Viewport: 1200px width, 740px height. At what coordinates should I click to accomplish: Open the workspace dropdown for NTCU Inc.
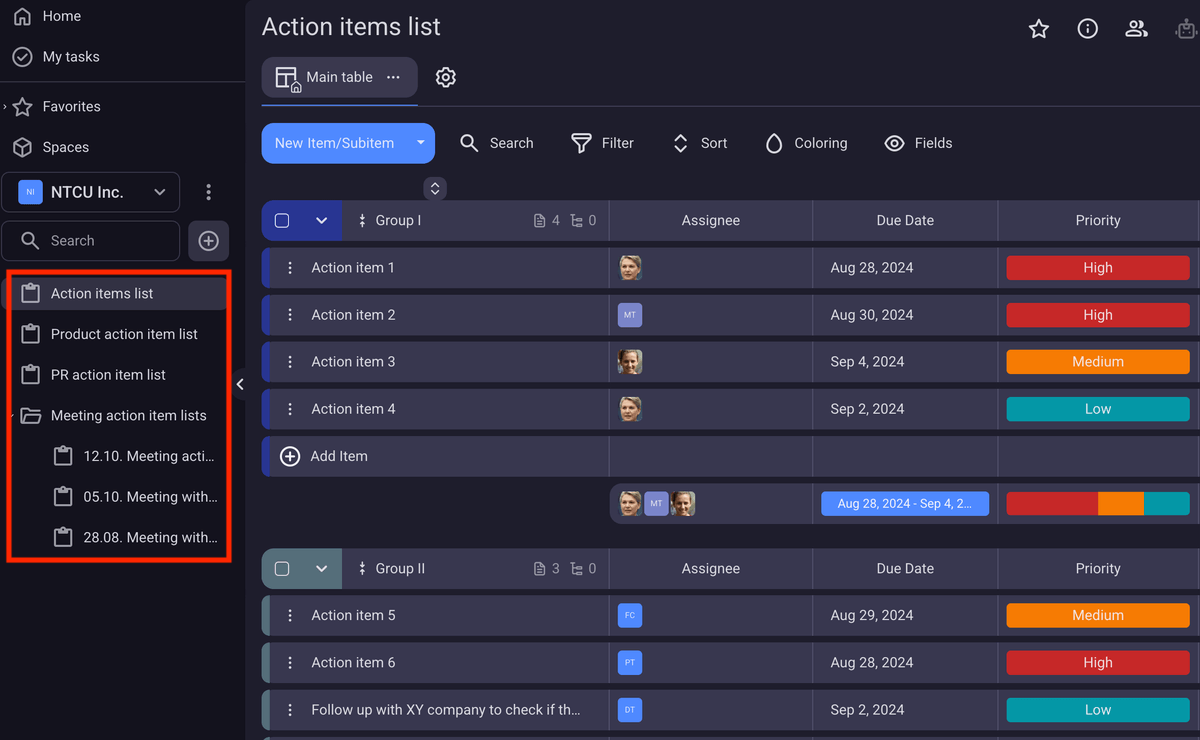(x=158, y=192)
